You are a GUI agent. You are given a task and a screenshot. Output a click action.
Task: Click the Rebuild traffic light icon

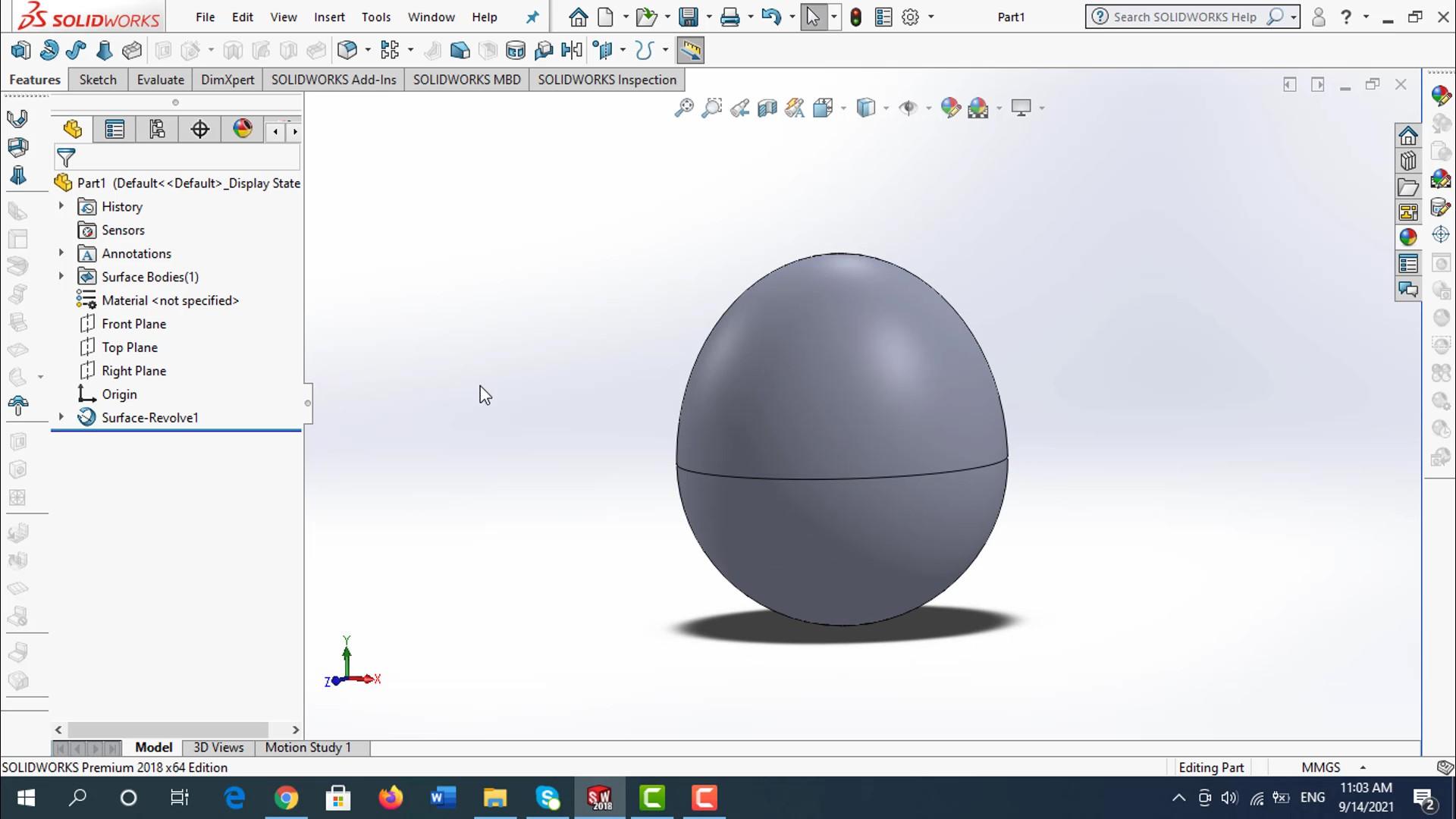[x=855, y=17]
